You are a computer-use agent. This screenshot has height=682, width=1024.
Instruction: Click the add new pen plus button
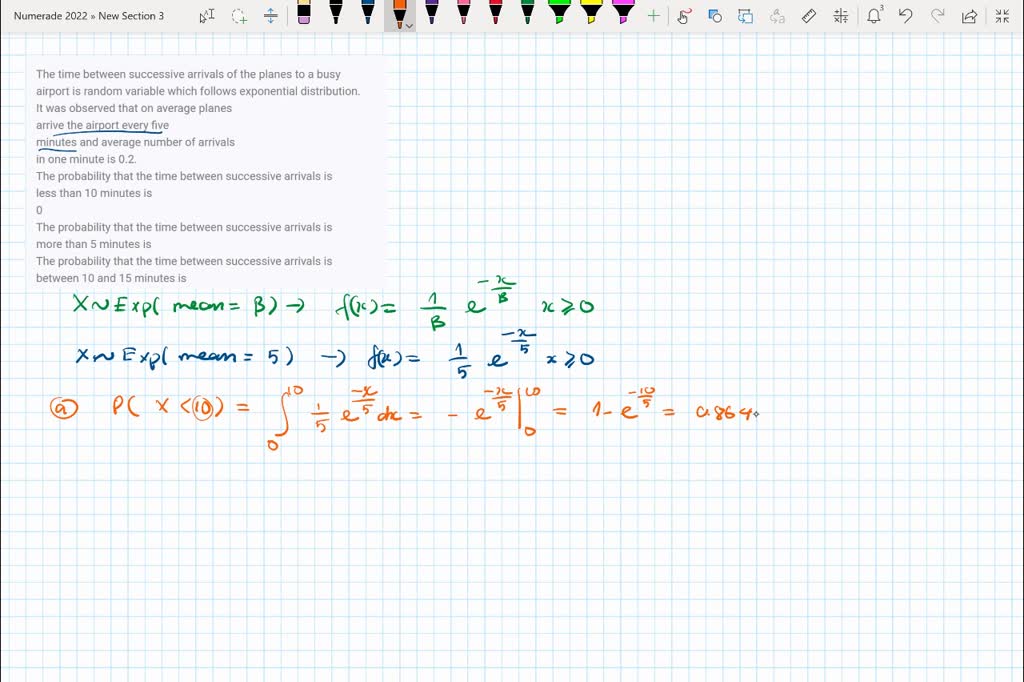[x=653, y=16]
